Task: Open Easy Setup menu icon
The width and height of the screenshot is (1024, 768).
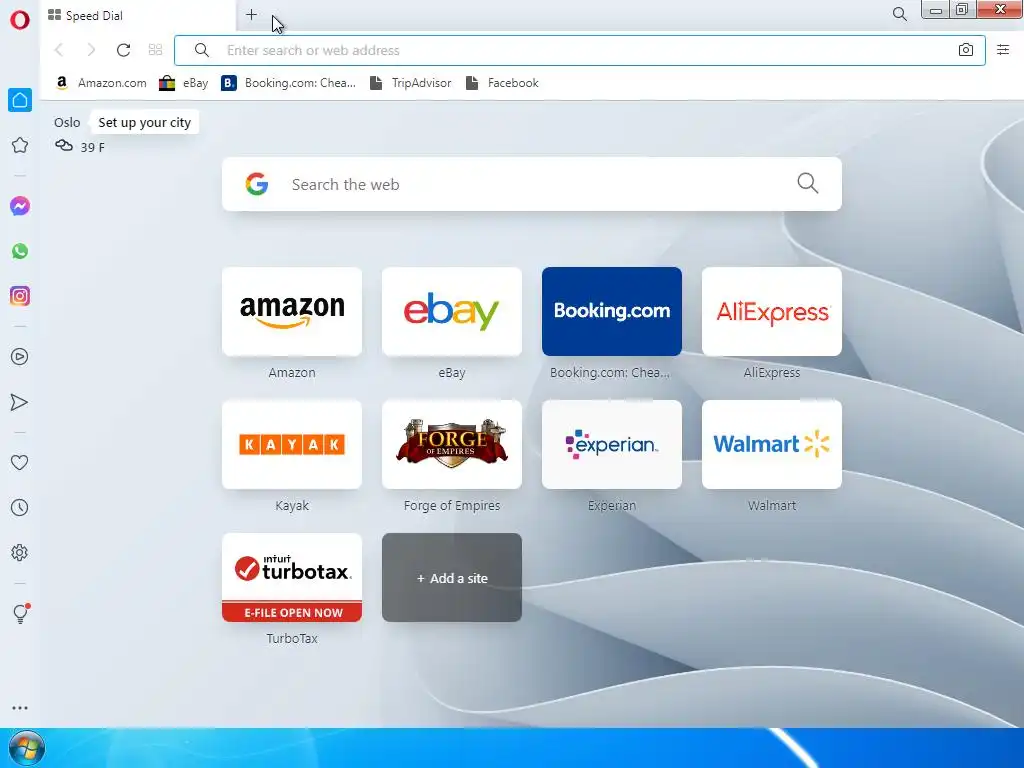Action: [x=1003, y=50]
